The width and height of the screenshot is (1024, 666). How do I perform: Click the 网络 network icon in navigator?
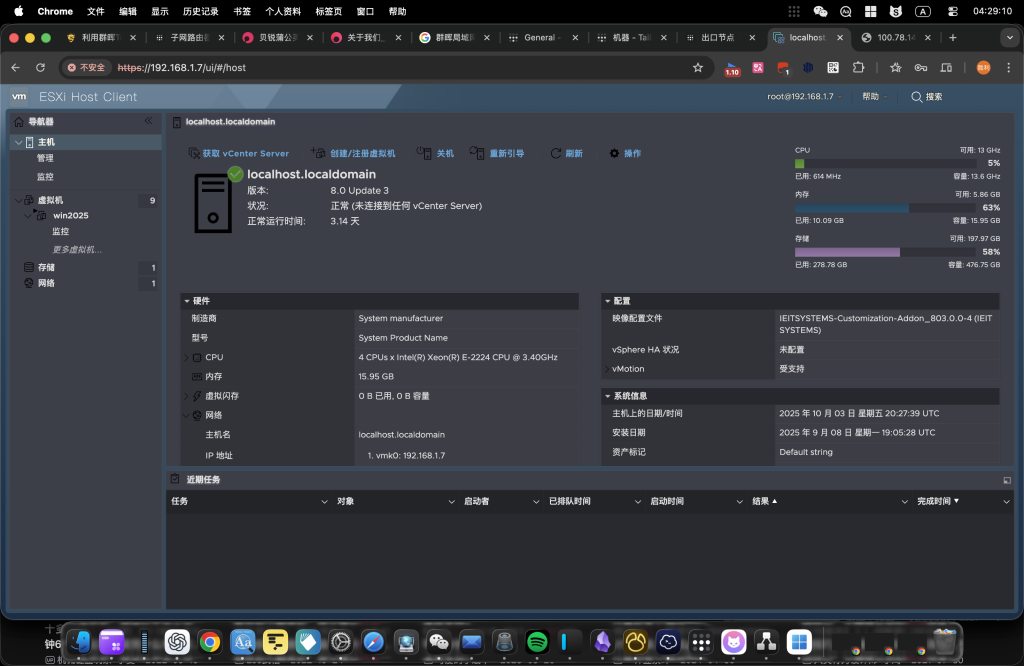(29, 284)
